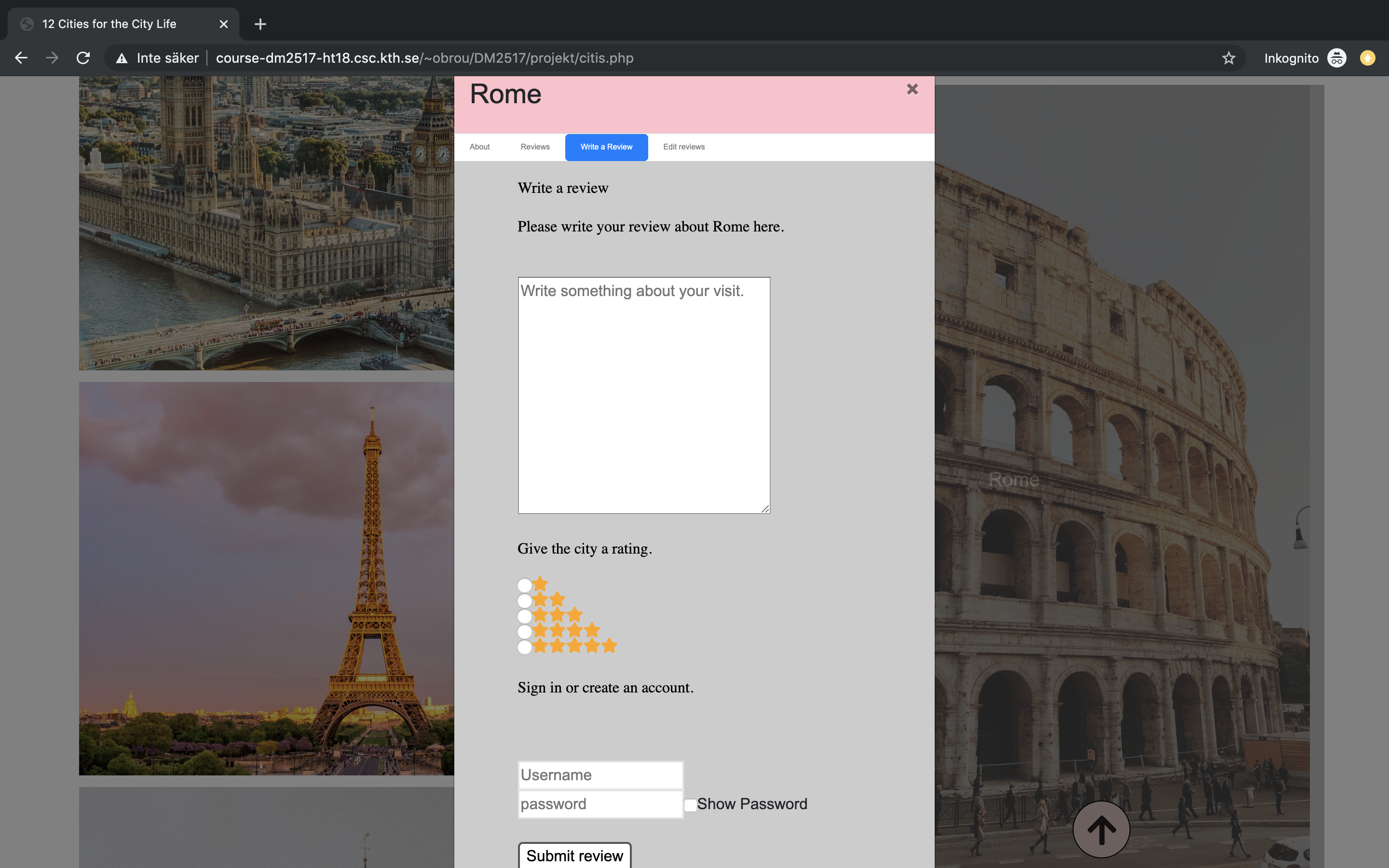Switch to the About tab

point(479,147)
